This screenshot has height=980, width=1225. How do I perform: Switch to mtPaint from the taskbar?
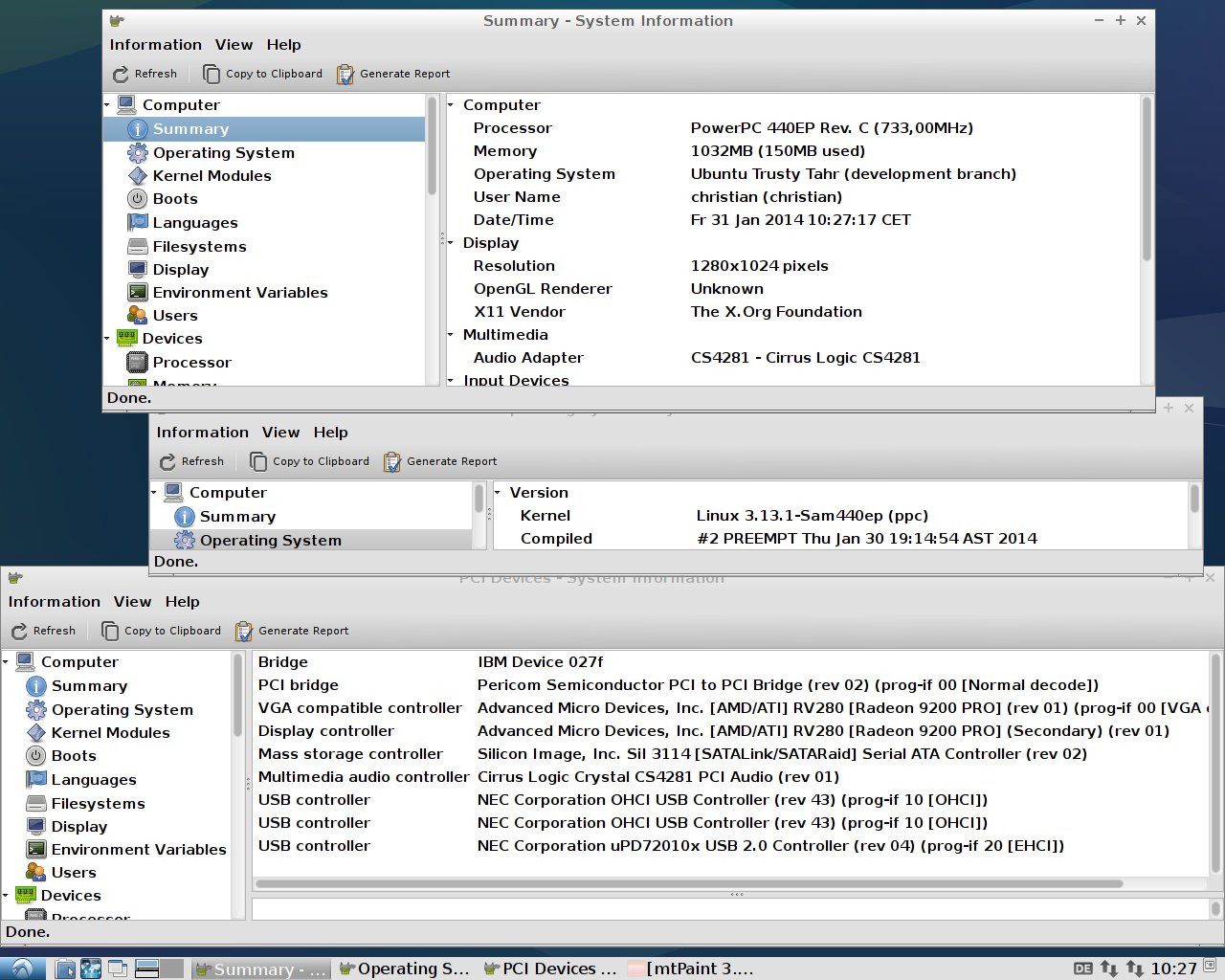pos(691,969)
